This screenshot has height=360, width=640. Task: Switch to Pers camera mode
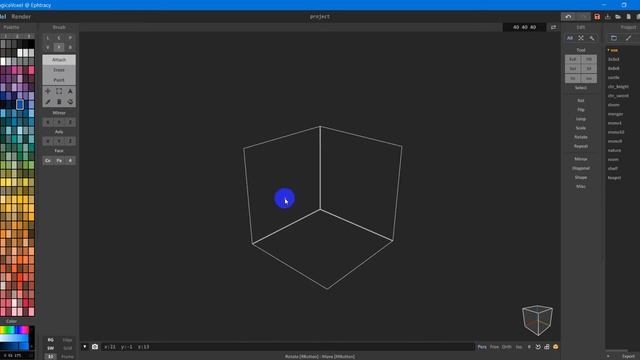[x=482, y=347]
